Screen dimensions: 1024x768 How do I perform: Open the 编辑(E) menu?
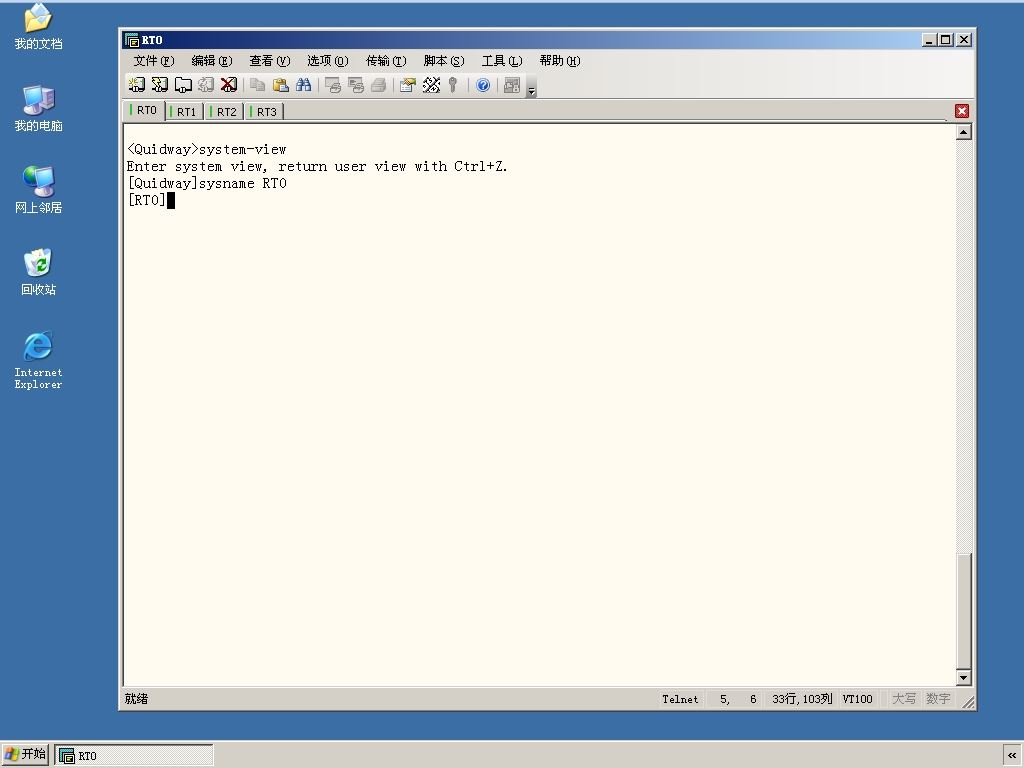[212, 61]
